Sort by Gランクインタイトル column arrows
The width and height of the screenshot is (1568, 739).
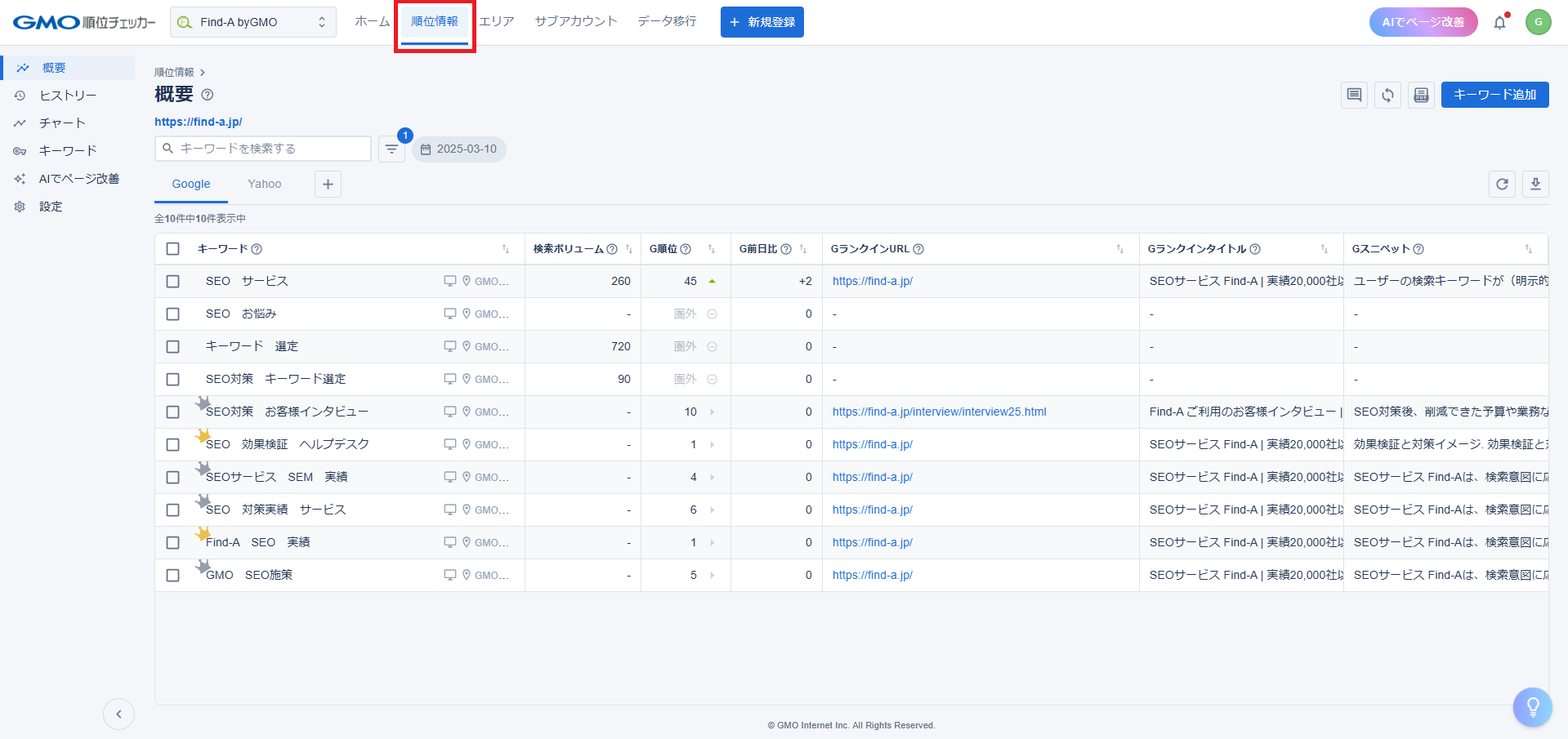click(1325, 249)
